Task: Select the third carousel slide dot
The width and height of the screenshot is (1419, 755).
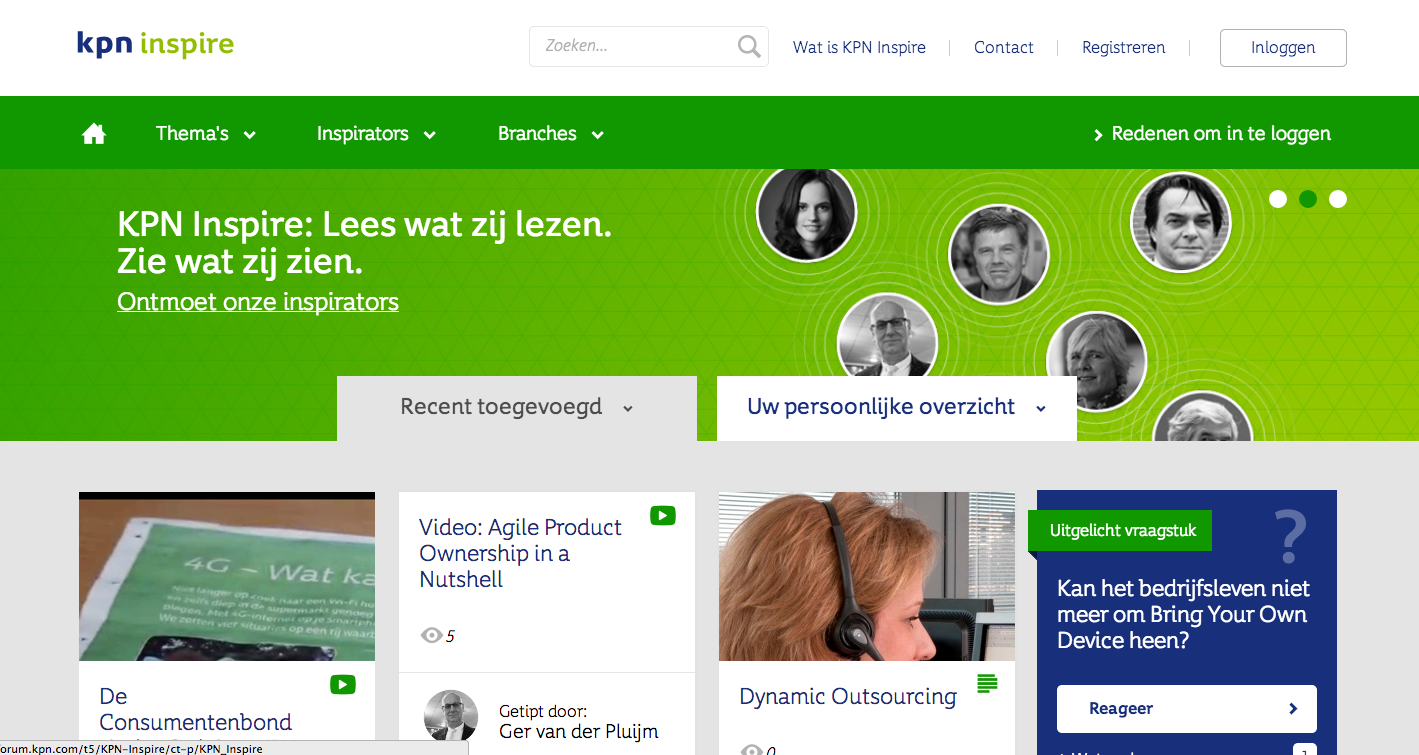Action: (1338, 199)
